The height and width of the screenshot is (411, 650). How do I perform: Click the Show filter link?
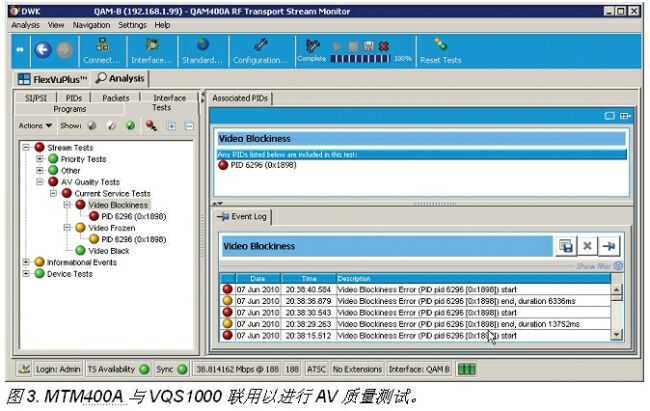click(x=593, y=266)
